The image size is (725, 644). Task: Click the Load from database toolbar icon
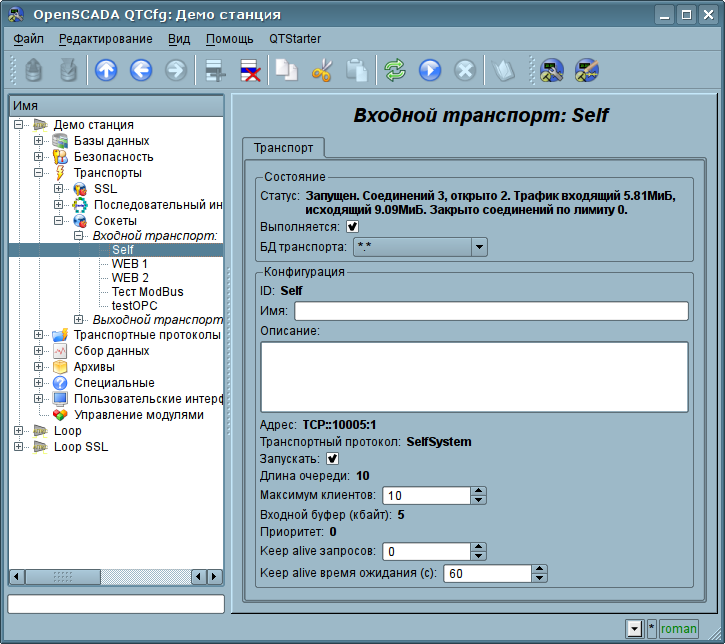coord(33,71)
